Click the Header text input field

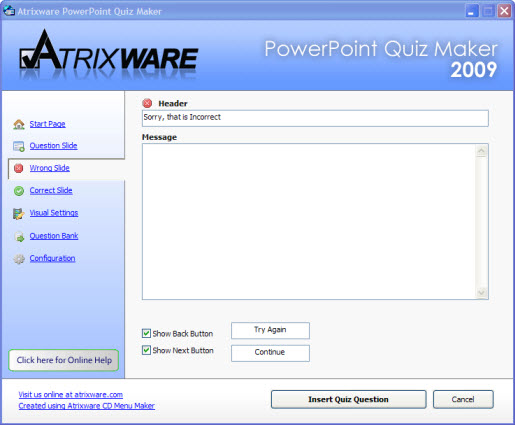click(315, 118)
